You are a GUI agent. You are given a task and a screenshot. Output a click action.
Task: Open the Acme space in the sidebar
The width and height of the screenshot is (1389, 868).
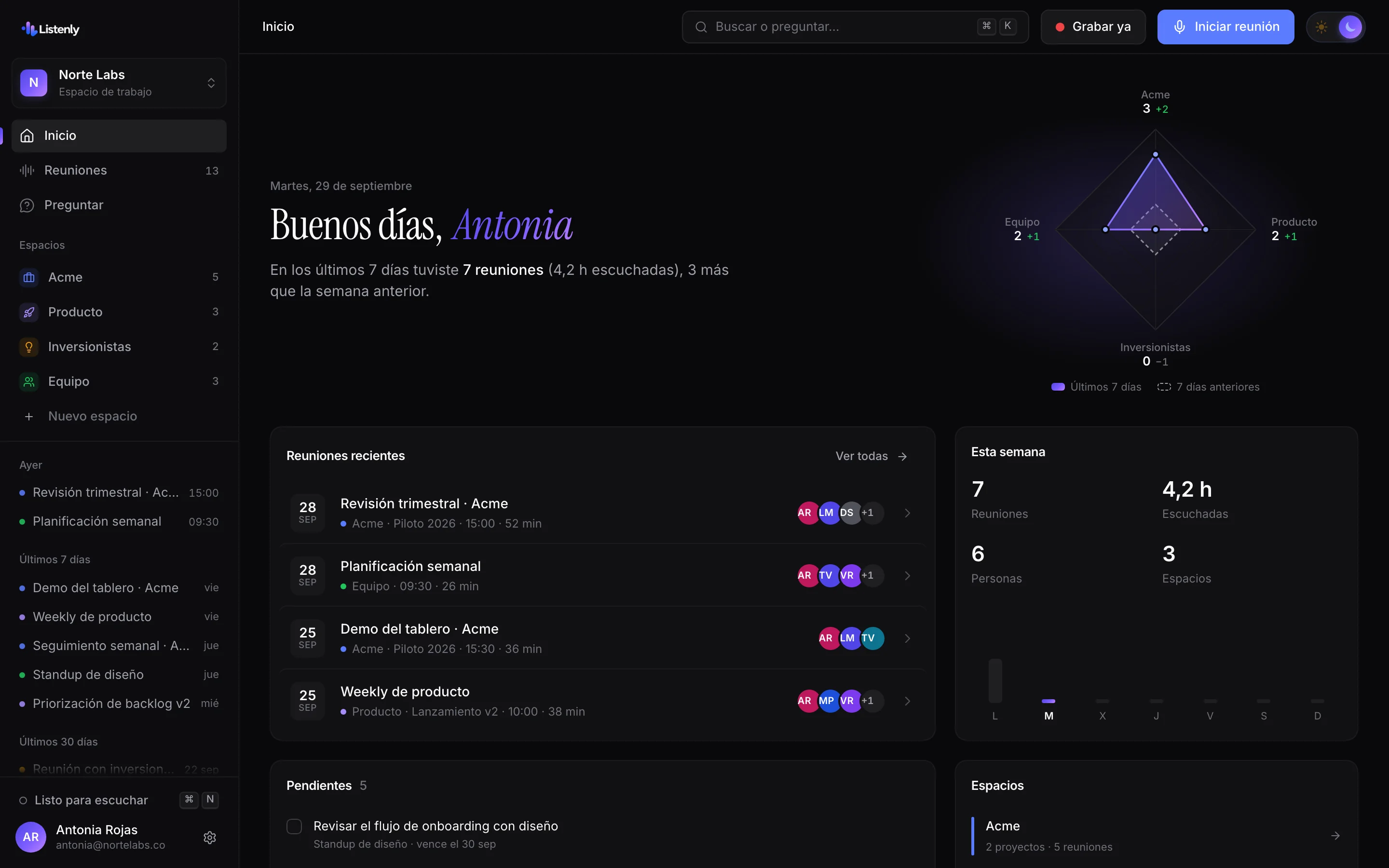coord(119,277)
